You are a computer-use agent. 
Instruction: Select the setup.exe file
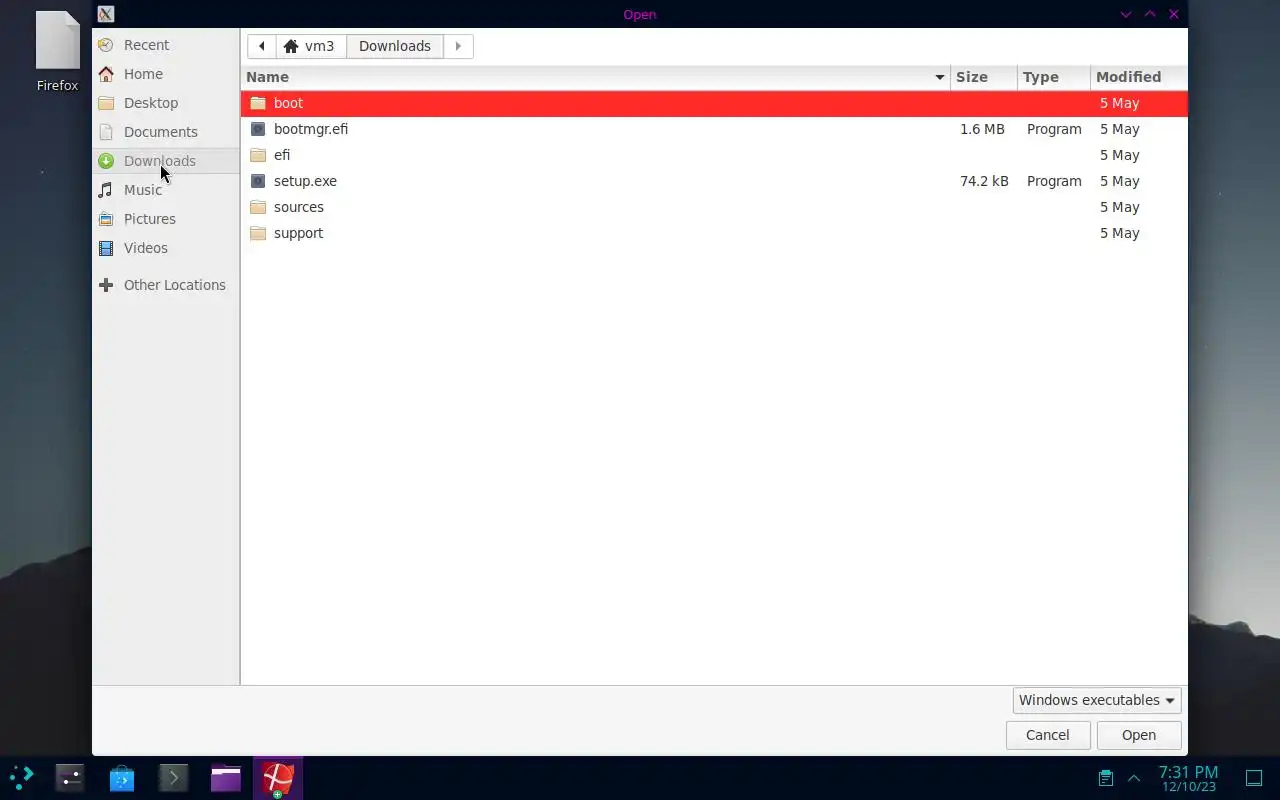[714, 181]
